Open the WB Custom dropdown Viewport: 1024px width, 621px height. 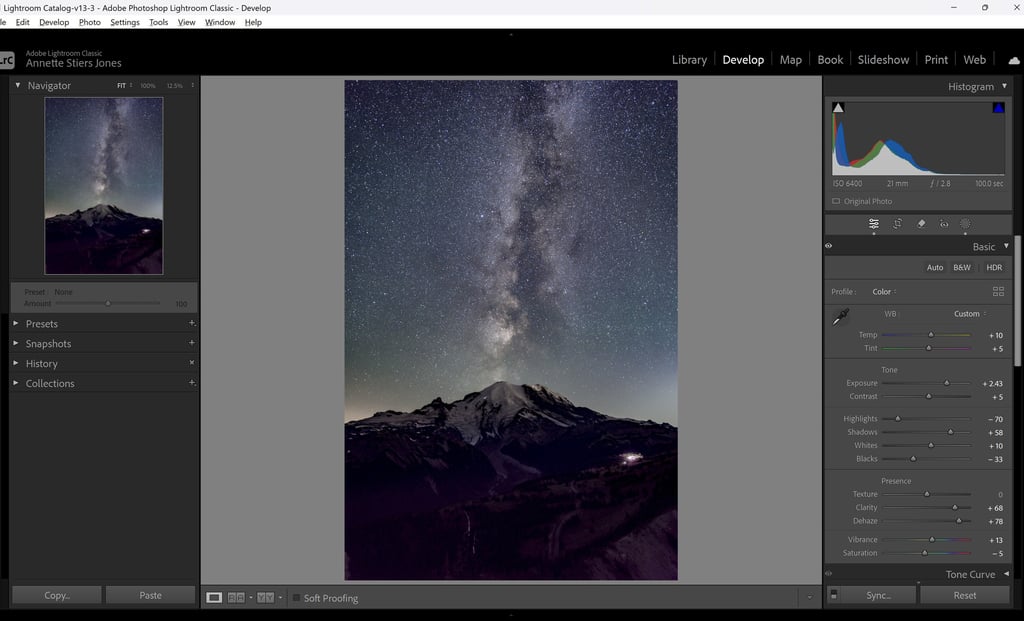[x=970, y=313]
